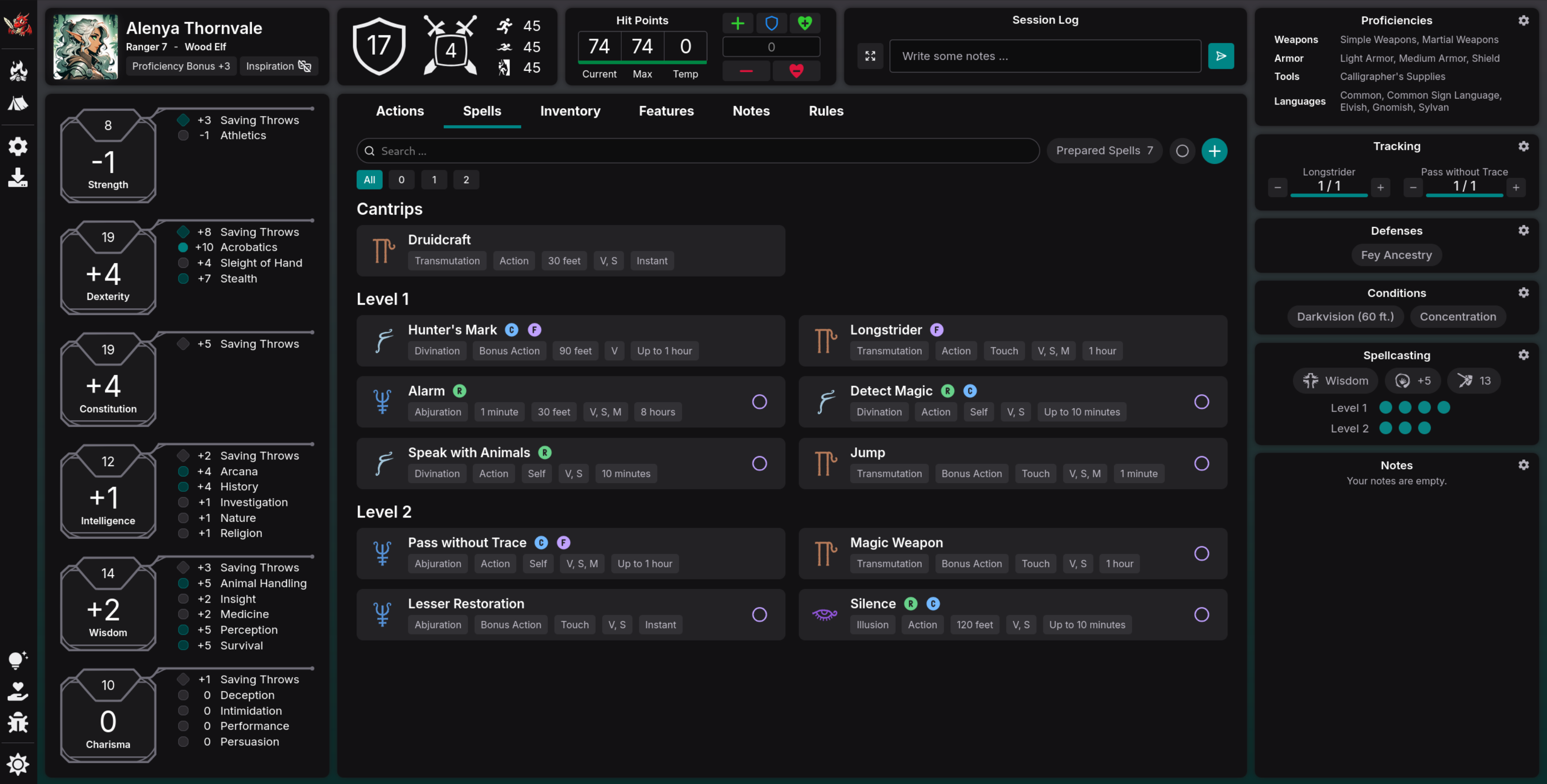The height and width of the screenshot is (784, 1547).
Task: Decrease Pass without Trace tracking count
Action: coord(1412,187)
